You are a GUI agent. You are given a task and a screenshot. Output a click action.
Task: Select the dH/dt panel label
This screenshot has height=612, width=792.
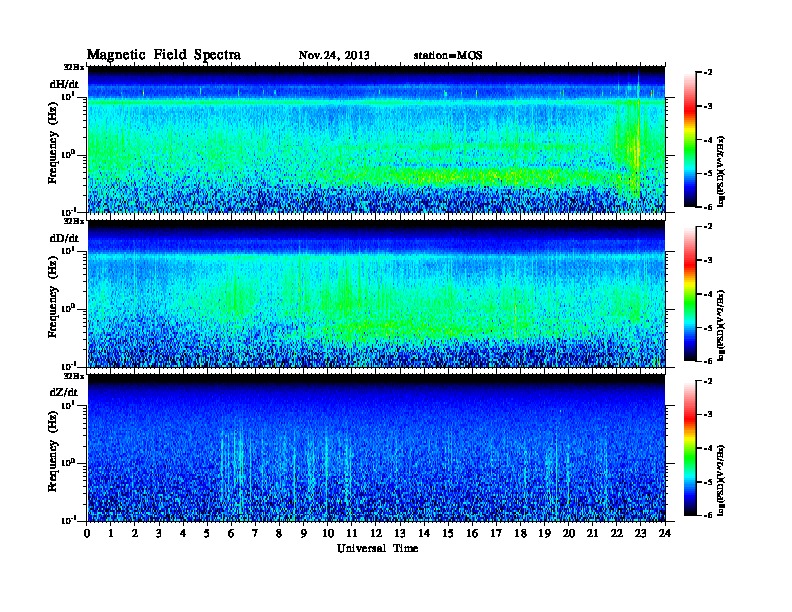pos(64,84)
